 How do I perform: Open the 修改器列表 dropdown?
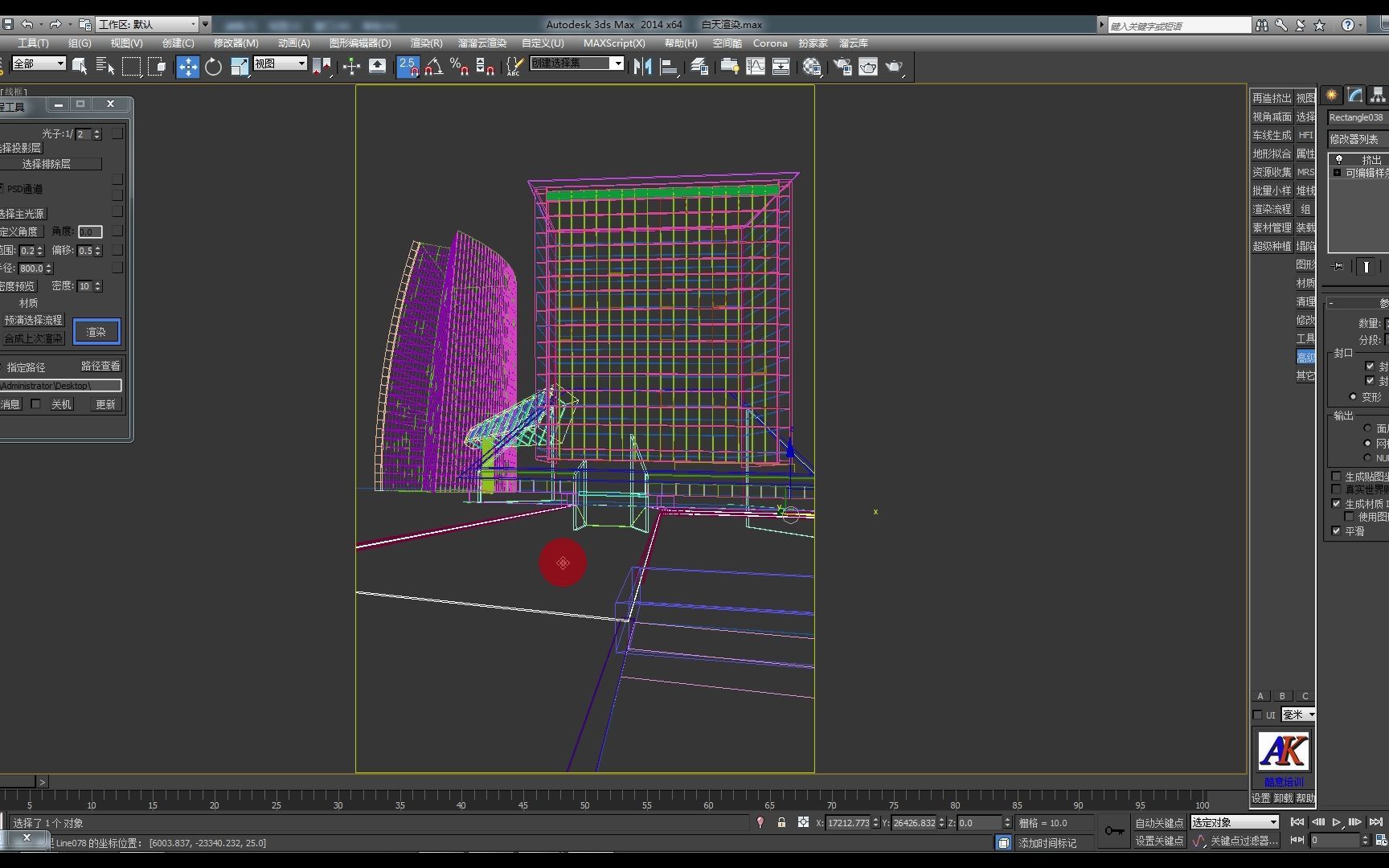[x=1358, y=139]
